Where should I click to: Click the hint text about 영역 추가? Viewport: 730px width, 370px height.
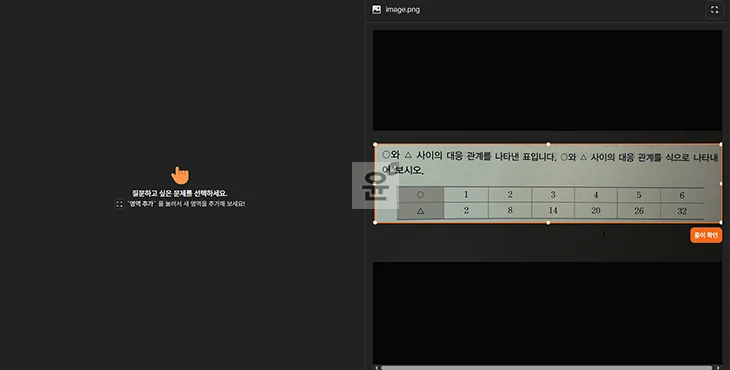pyautogui.click(x=186, y=204)
